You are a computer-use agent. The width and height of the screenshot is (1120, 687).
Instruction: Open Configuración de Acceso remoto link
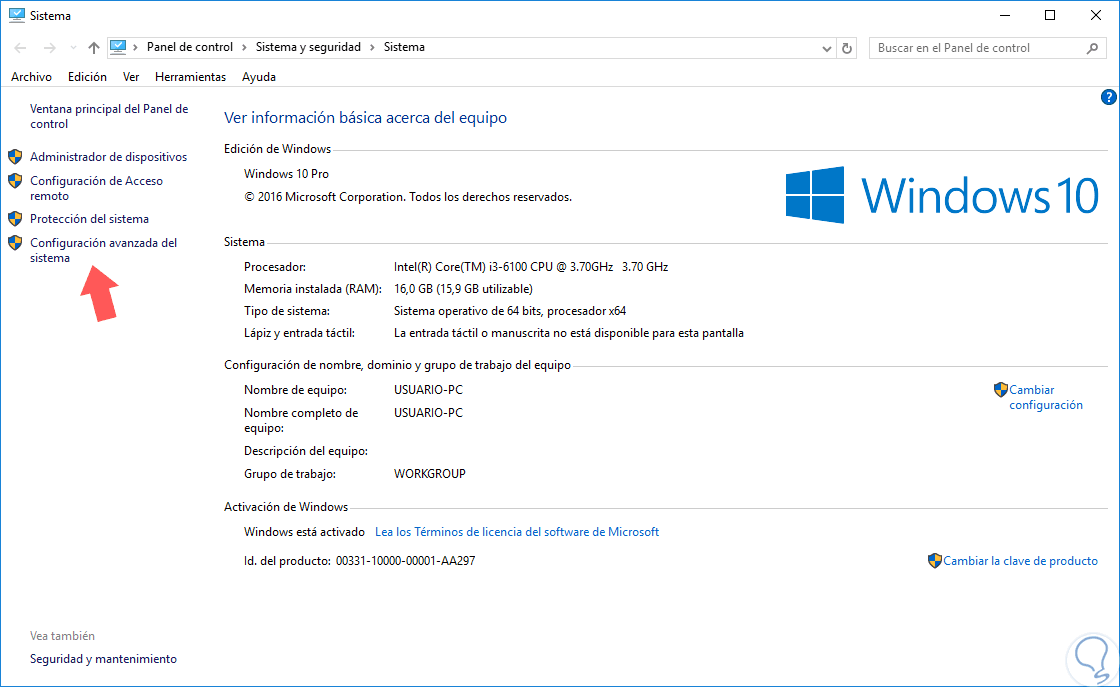(x=96, y=189)
